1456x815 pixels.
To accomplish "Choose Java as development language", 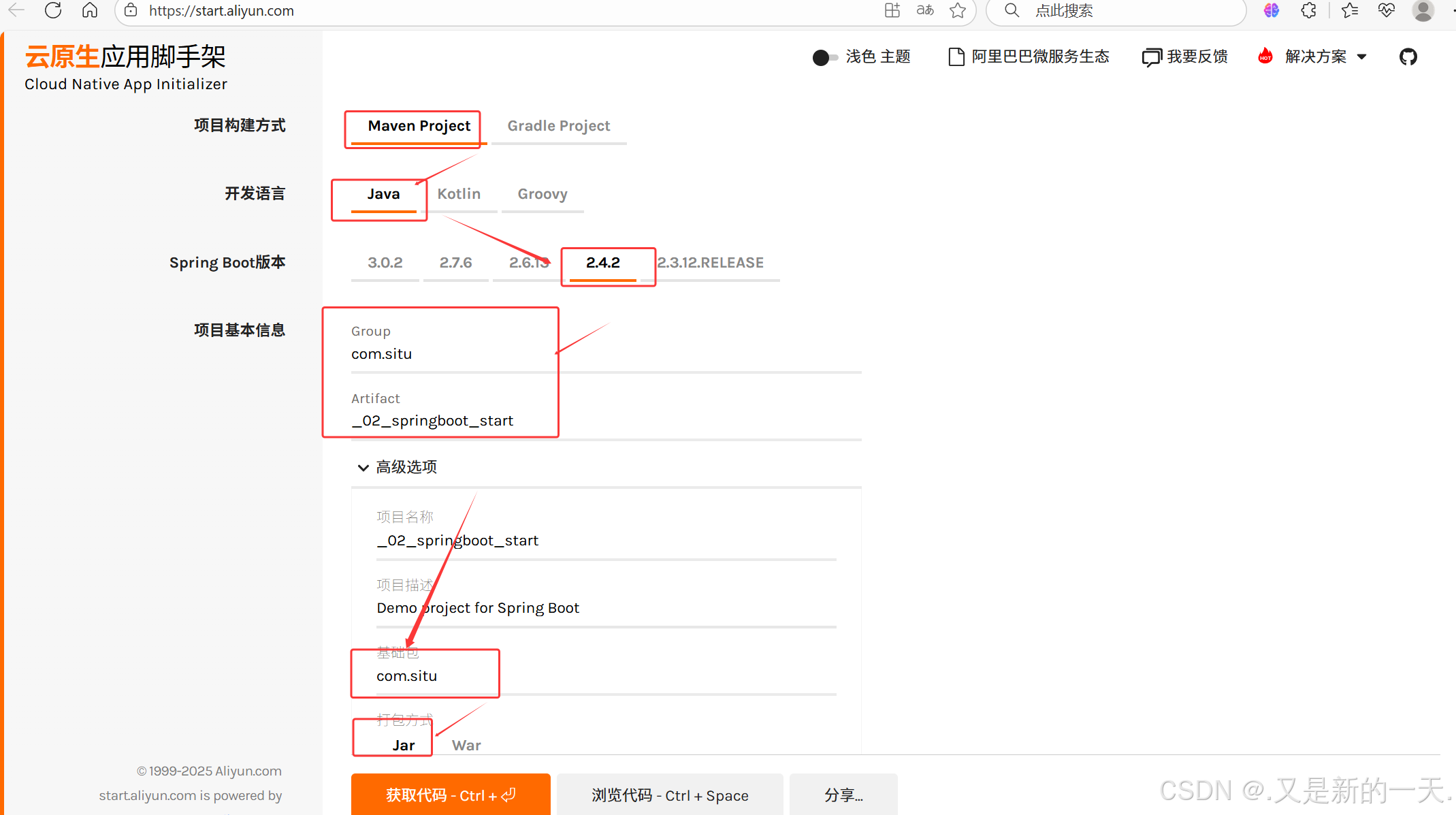I will tap(383, 194).
